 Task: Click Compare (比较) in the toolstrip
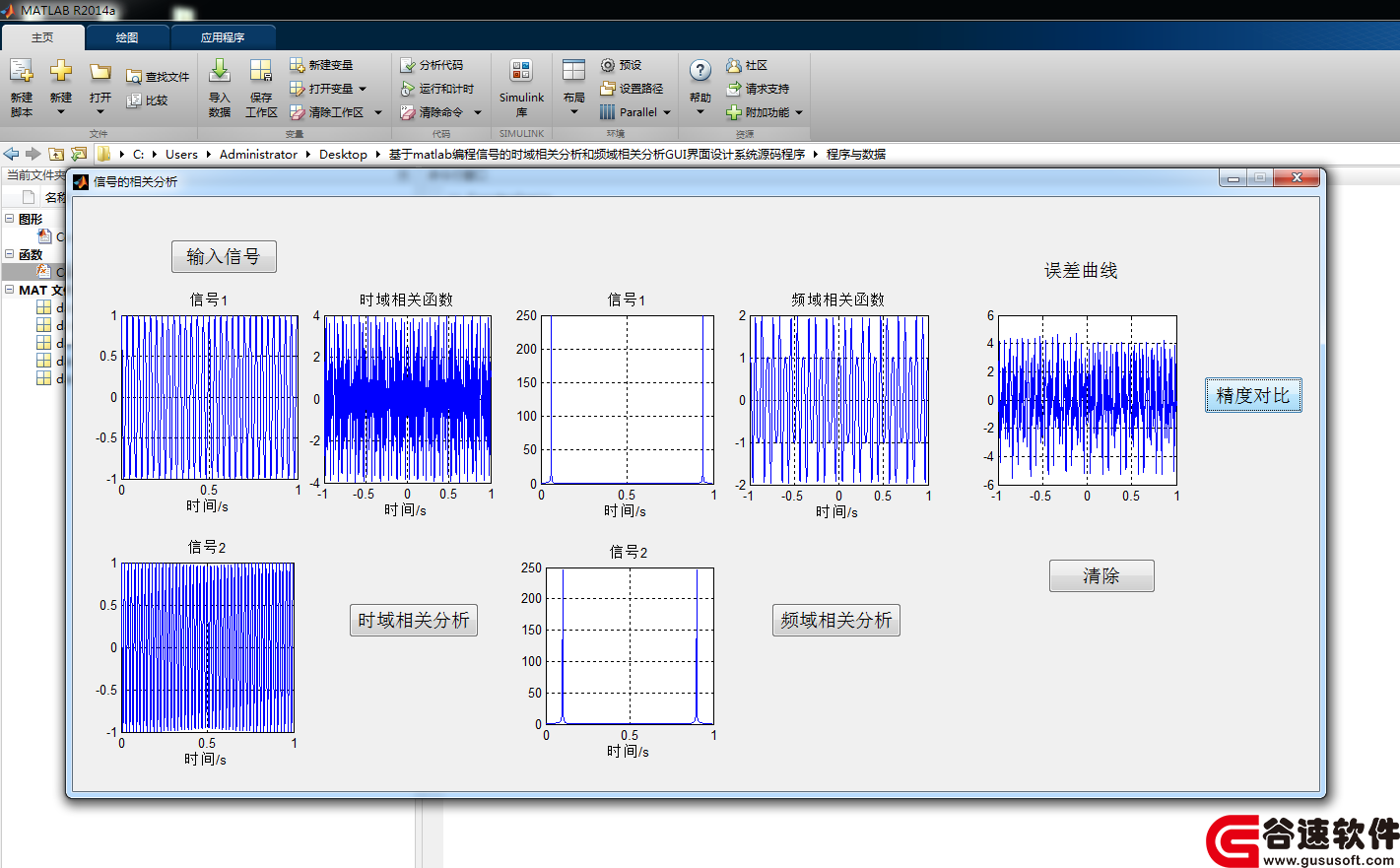point(148,100)
